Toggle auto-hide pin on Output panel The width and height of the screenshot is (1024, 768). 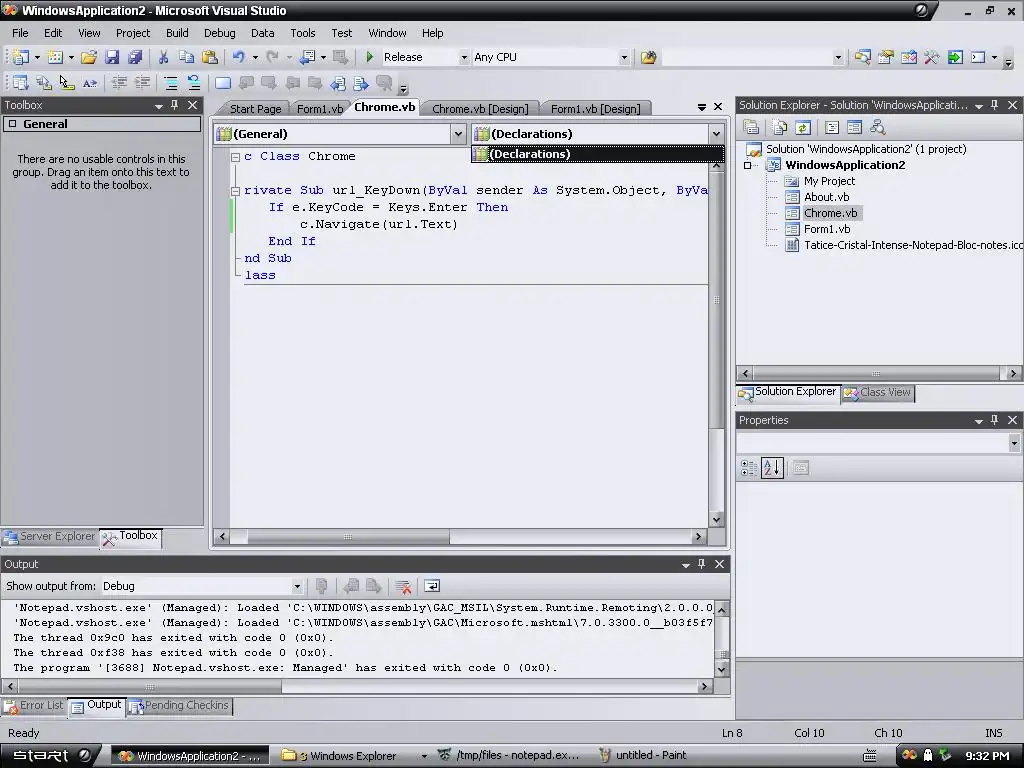(x=701, y=564)
